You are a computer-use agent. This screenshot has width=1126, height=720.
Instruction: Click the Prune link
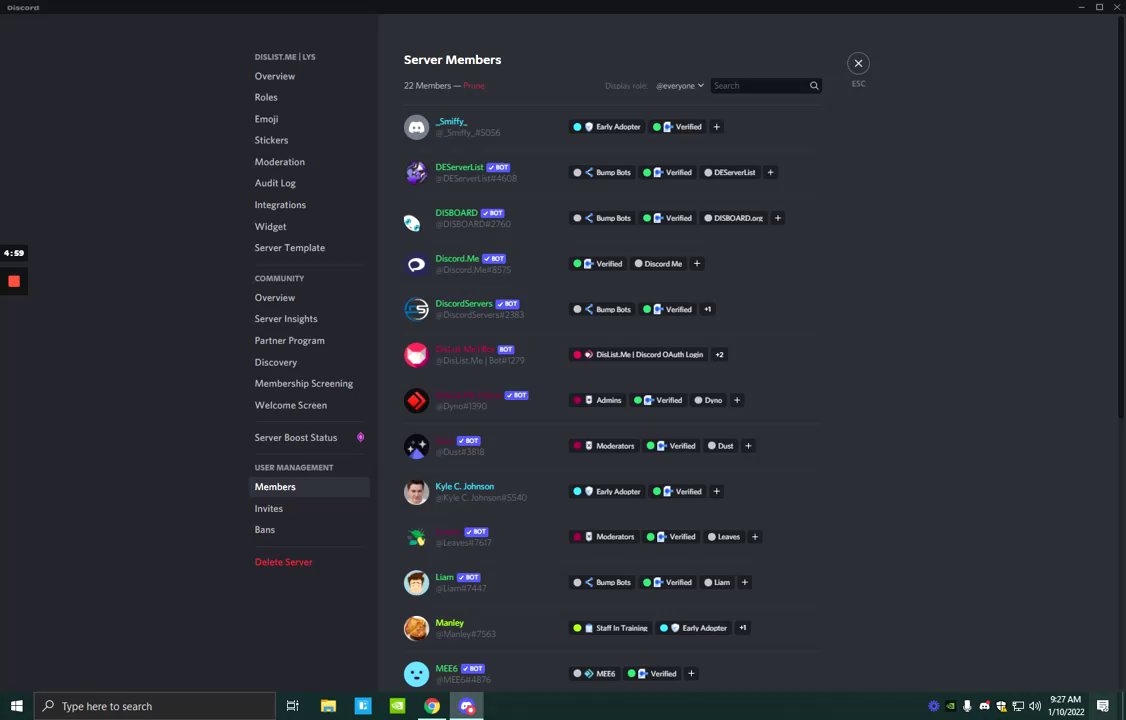[x=474, y=85]
